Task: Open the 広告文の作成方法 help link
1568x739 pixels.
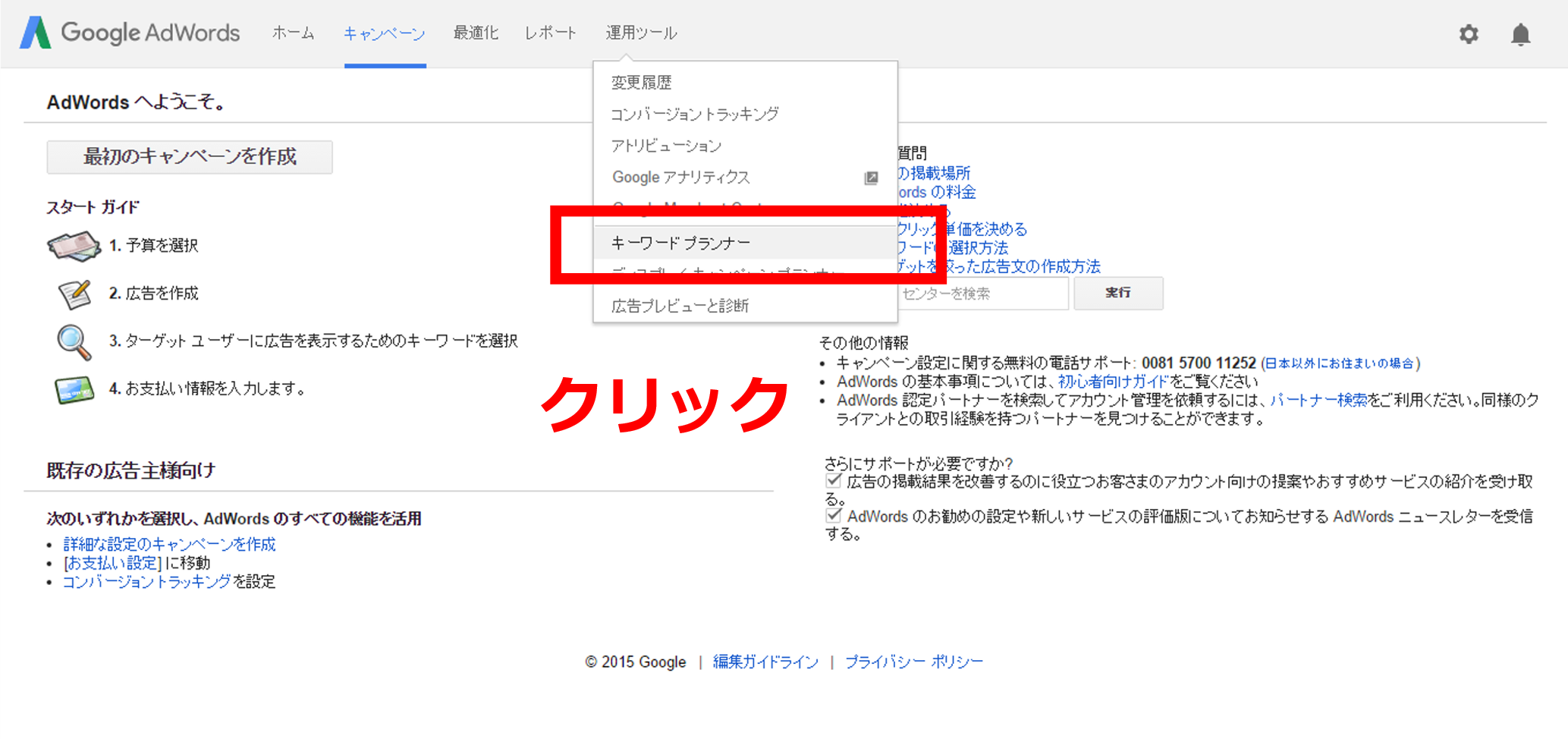Action: 998,266
